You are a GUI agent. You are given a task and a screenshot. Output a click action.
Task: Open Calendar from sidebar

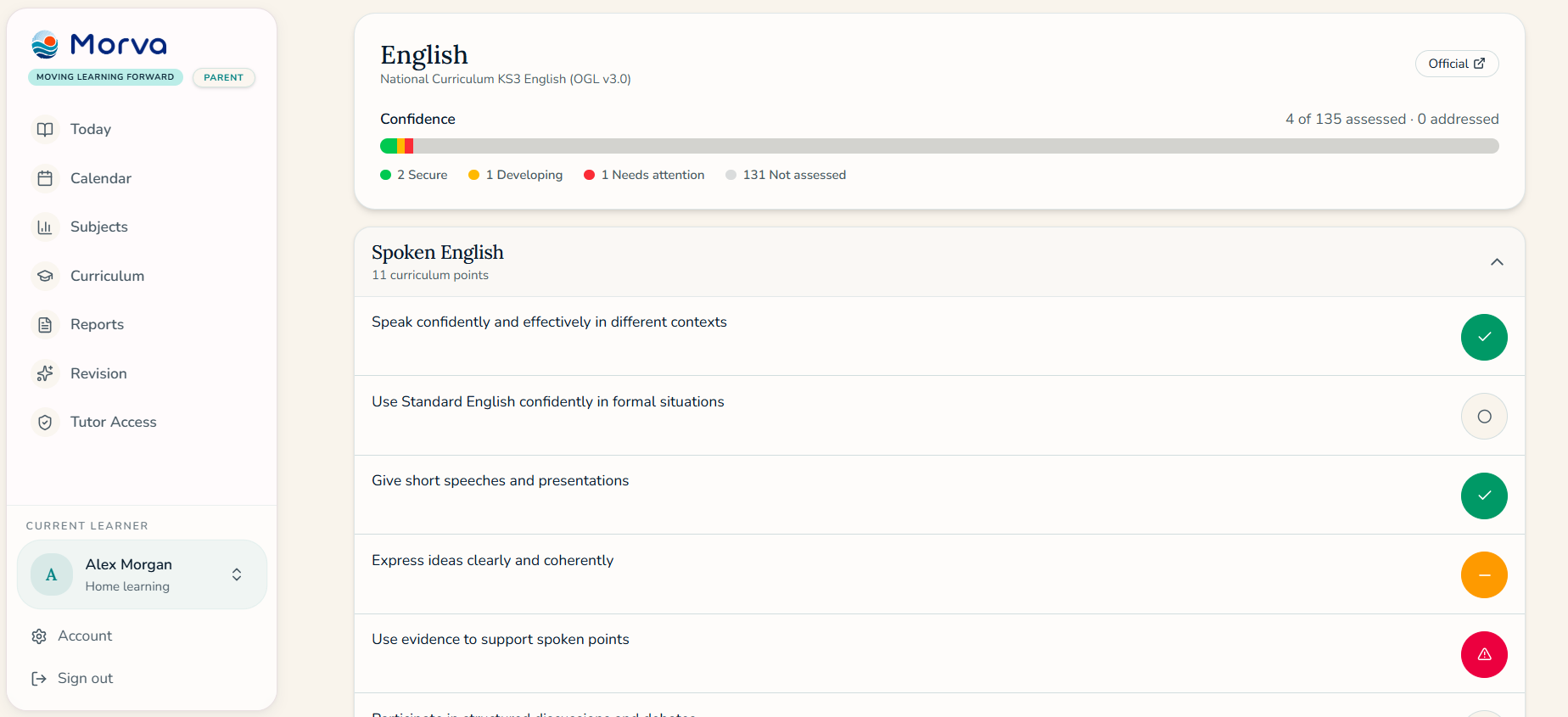[101, 178]
